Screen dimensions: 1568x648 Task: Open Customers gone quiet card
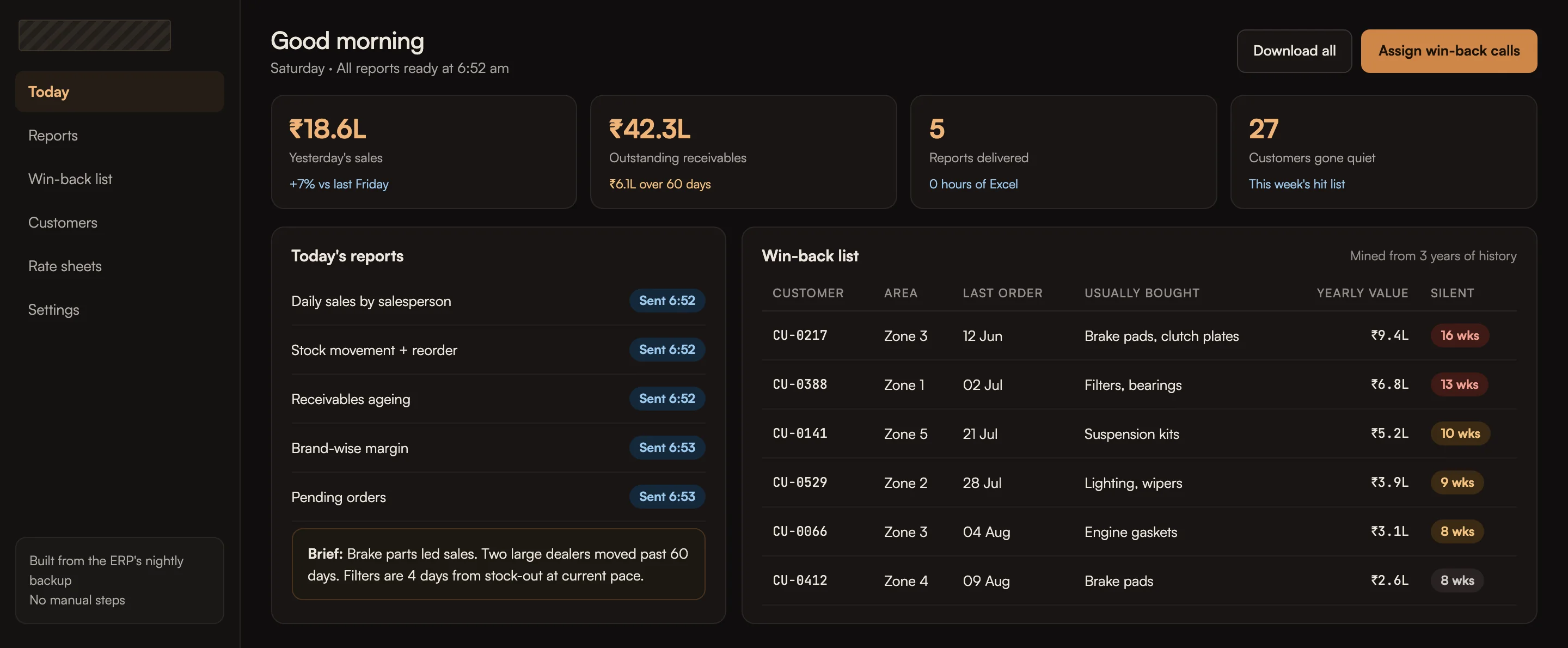1383,151
